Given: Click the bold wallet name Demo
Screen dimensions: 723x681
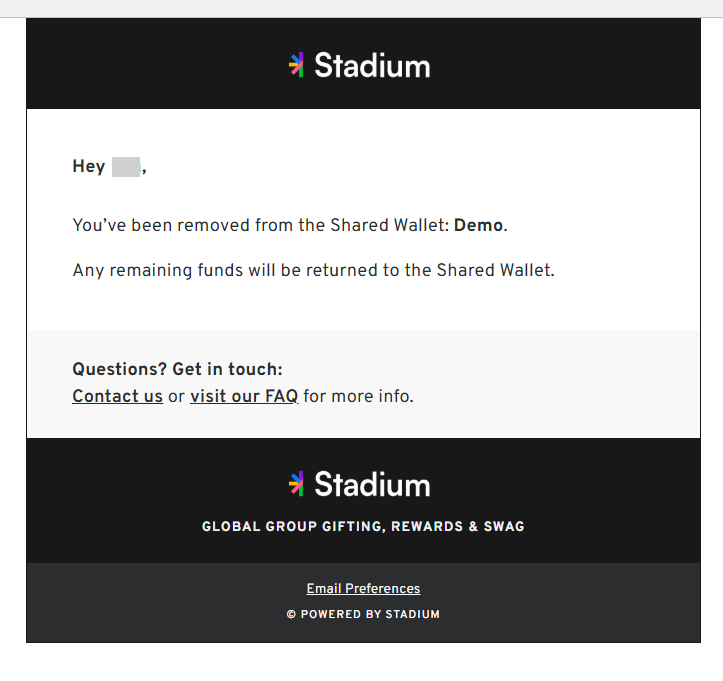Looking at the screenshot, I should pyautogui.click(x=479, y=225).
